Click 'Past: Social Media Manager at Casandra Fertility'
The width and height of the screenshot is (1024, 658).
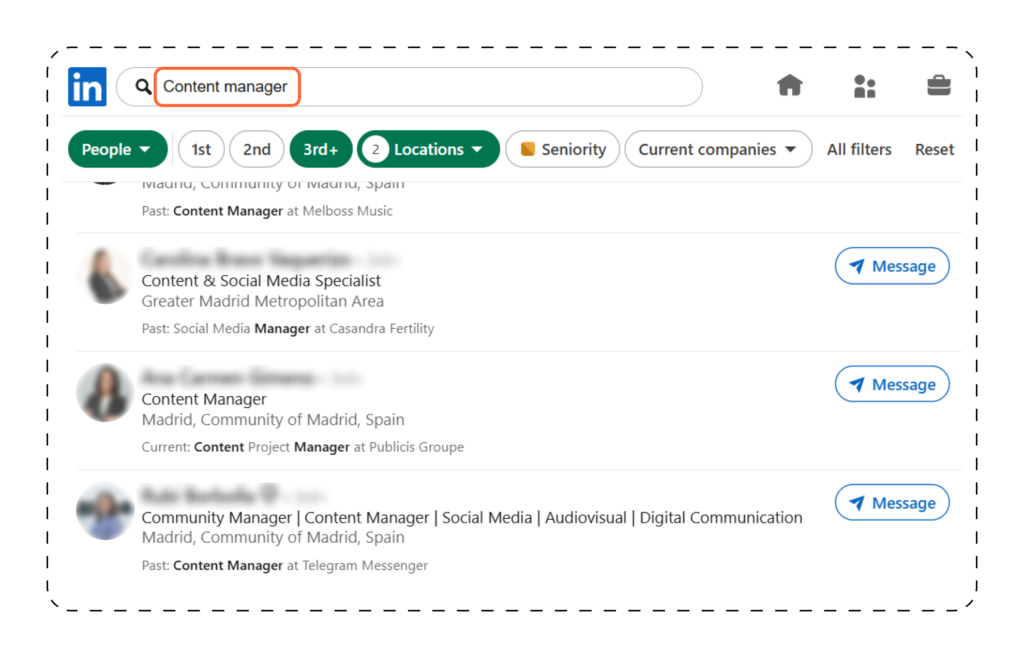click(288, 328)
